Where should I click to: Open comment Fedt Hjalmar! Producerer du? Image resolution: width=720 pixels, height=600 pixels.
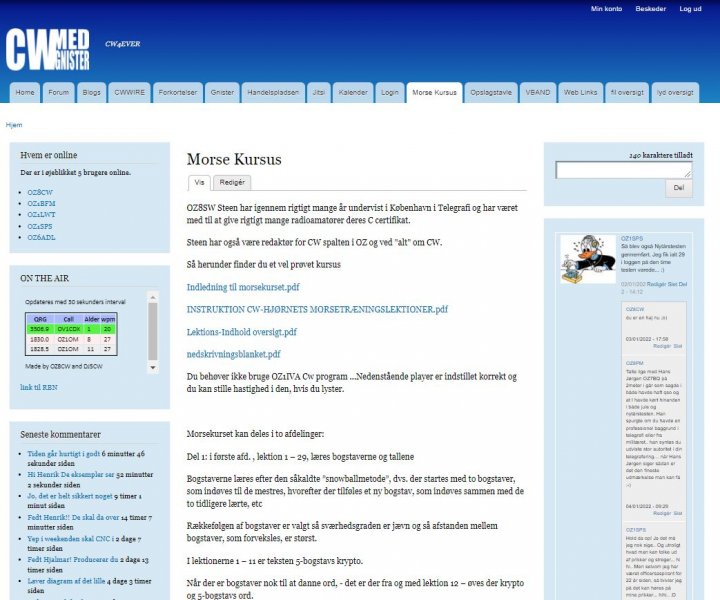pos(73,560)
